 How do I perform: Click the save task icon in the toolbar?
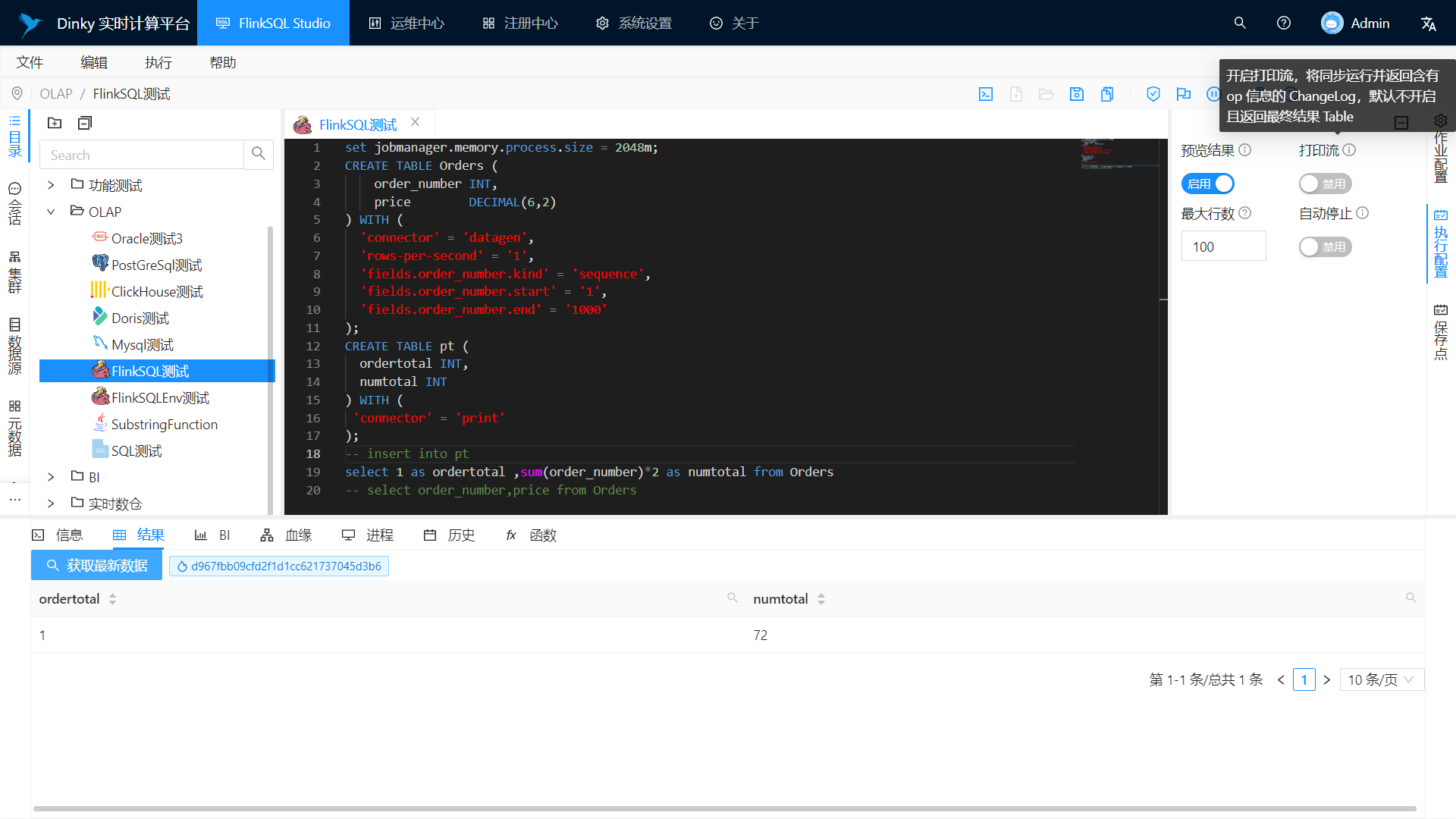coord(1076,93)
